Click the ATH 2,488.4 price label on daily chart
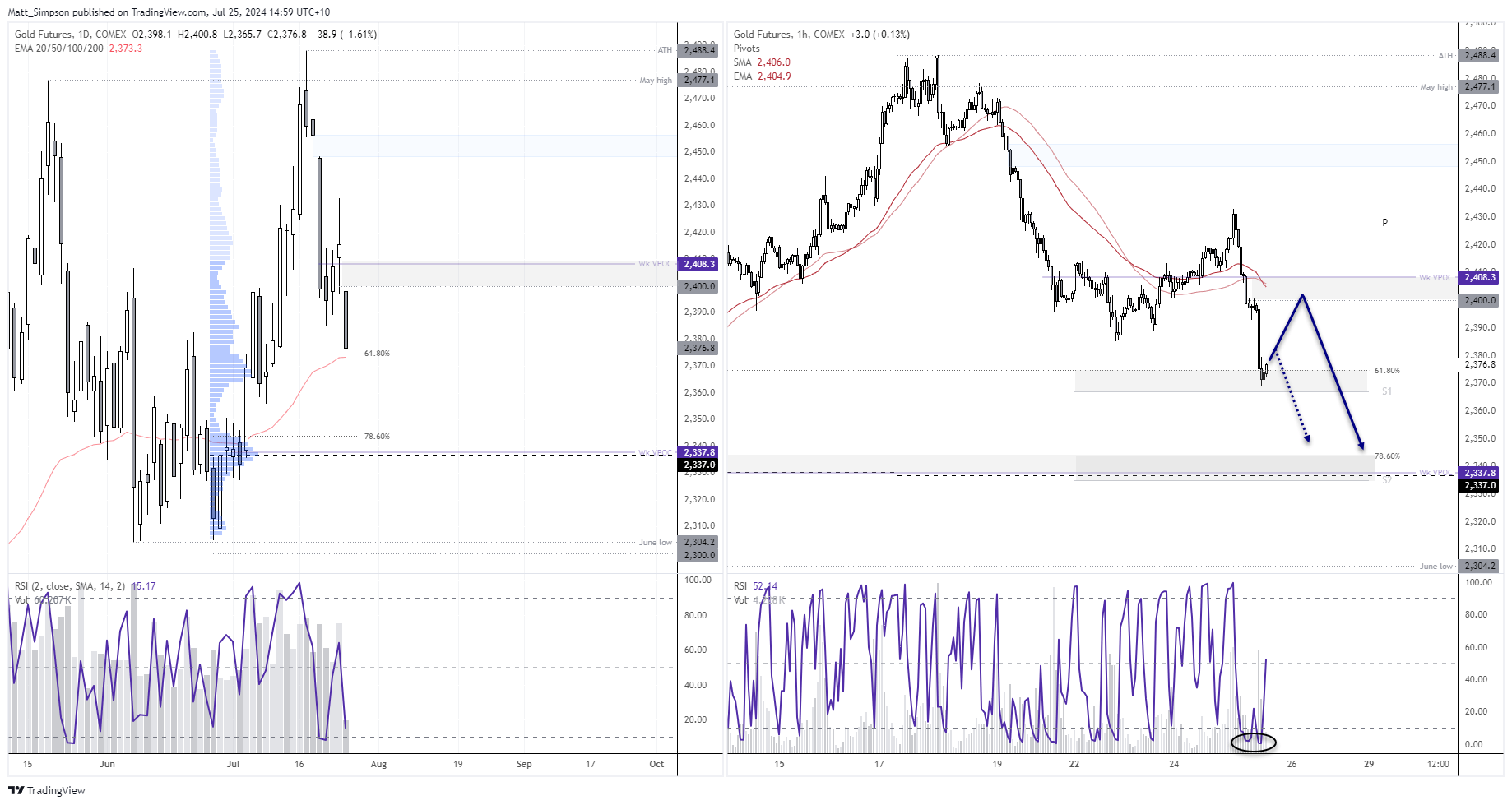The image size is (1512, 805). (x=699, y=50)
